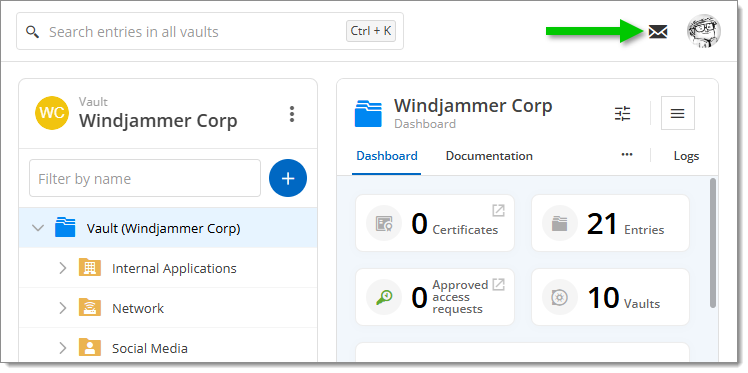Open the user profile avatar
Viewport: 748px width, 373px height.
pyautogui.click(x=704, y=31)
